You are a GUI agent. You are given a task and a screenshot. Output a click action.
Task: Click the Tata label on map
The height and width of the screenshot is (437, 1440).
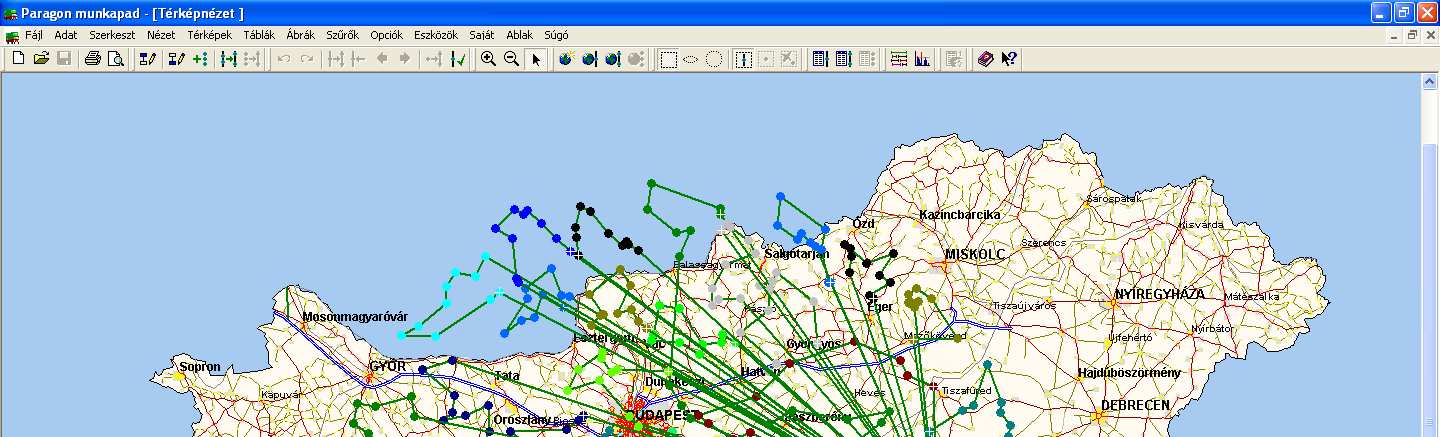pos(507,376)
